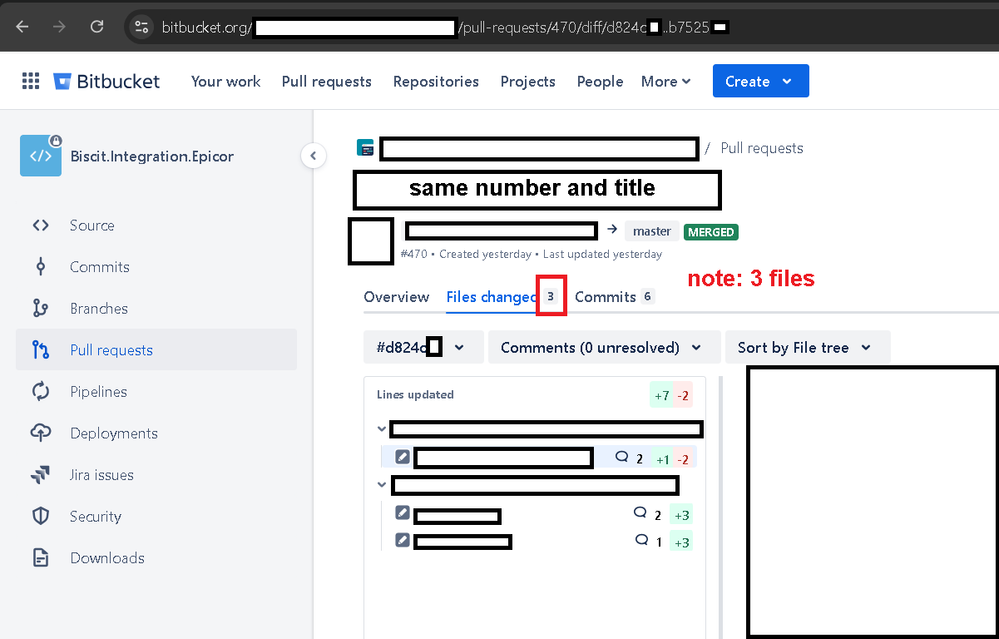Image resolution: width=999 pixels, height=639 pixels.
Task: Switch to the Commits 6 tab
Action: (x=614, y=297)
